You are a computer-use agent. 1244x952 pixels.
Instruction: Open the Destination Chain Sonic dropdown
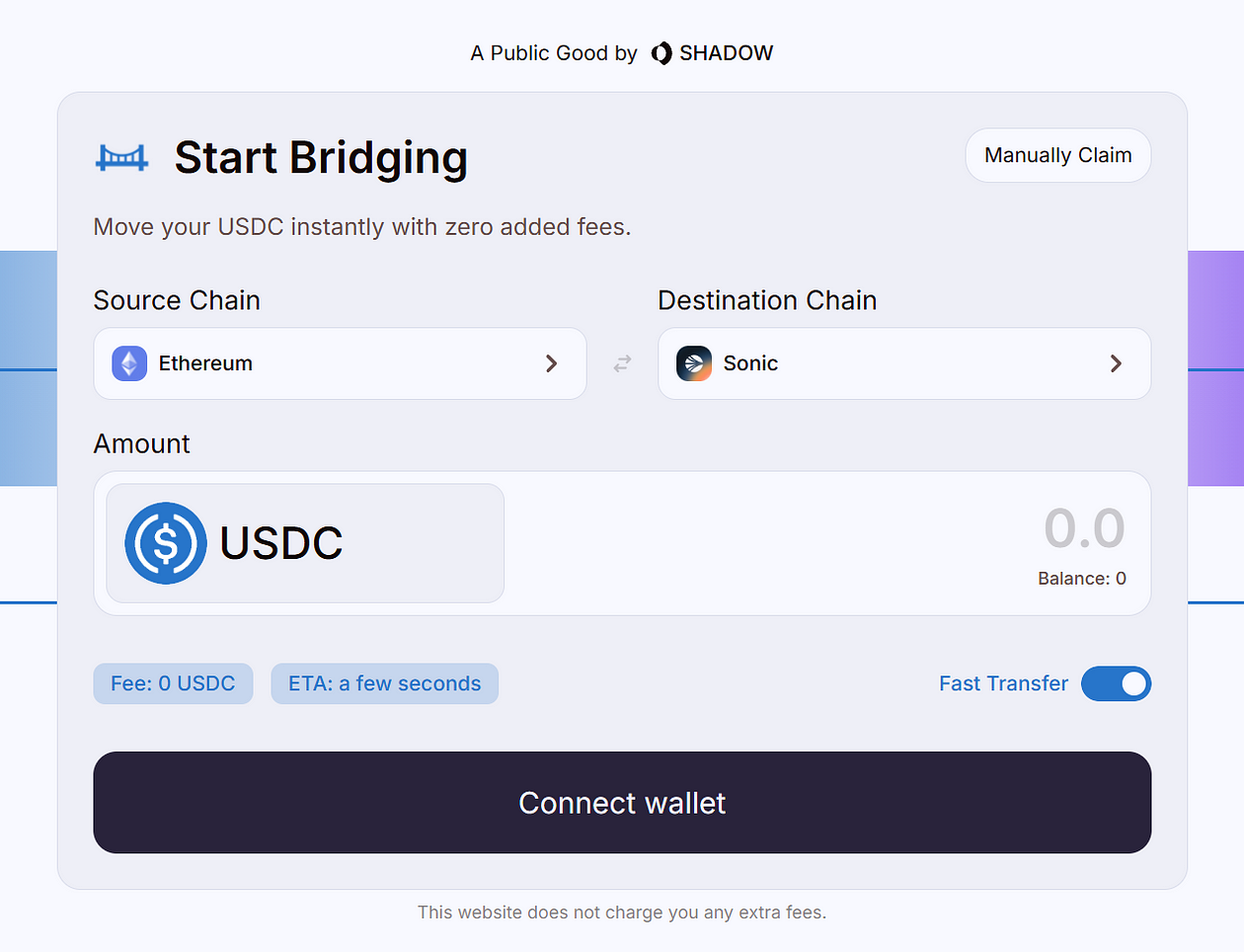[903, 363]
